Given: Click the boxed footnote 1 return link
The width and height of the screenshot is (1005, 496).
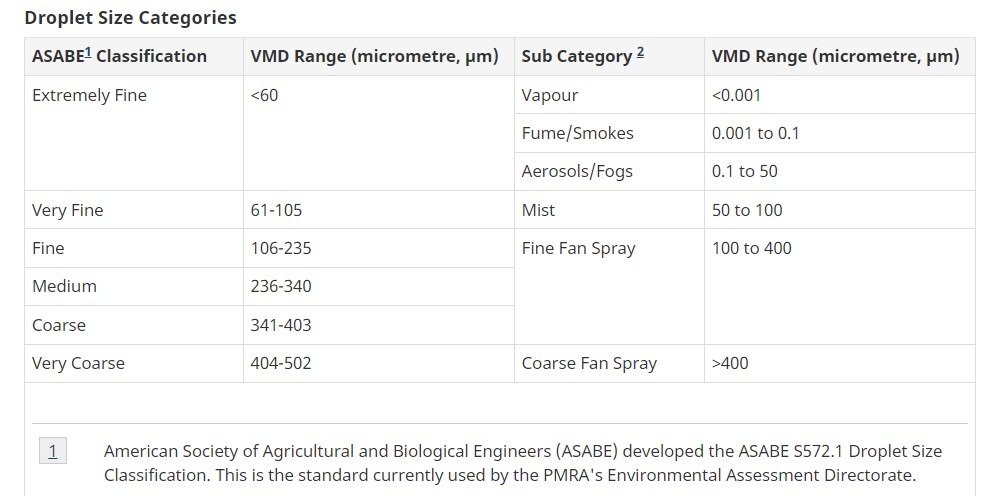Looking at the screenshot, I should pos(53,452).
